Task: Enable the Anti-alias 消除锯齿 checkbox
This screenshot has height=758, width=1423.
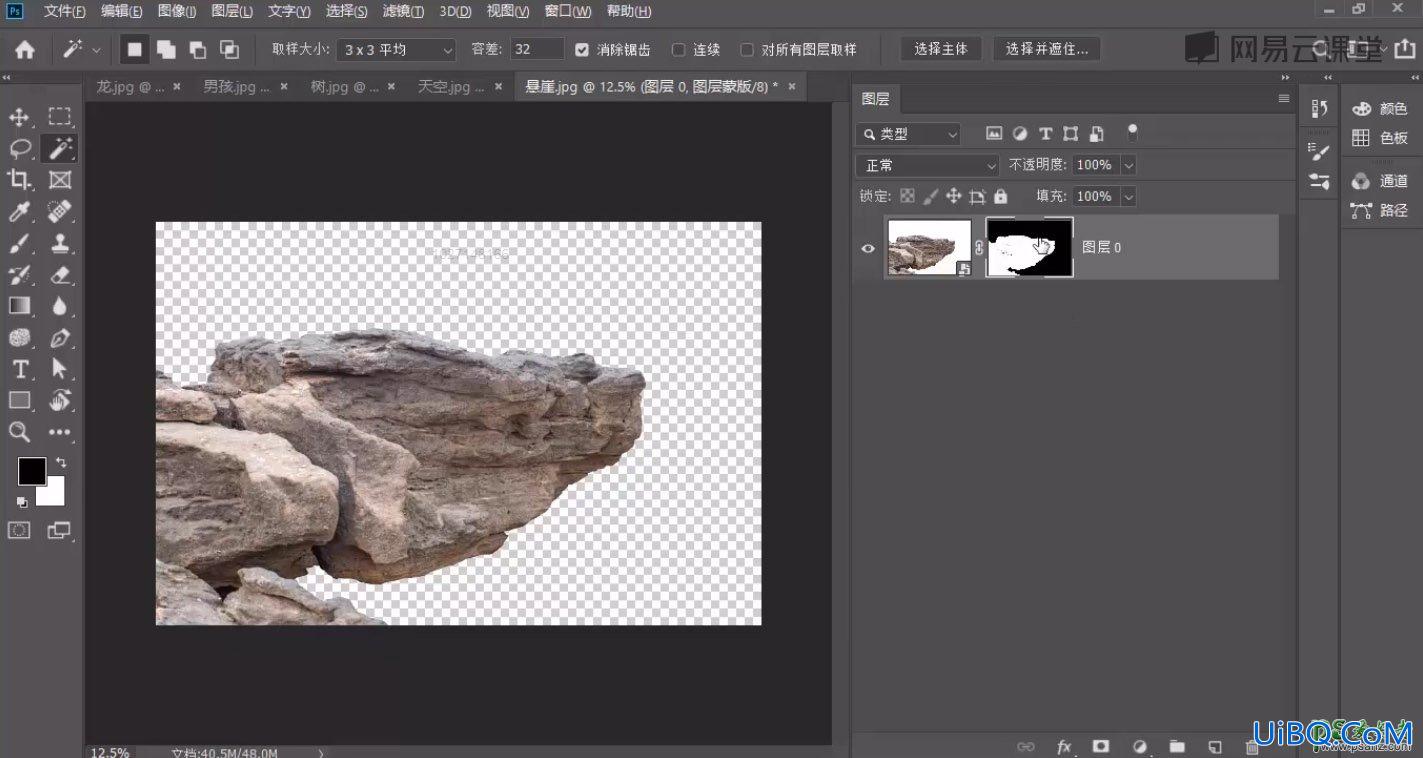Action: pos(582,49)
